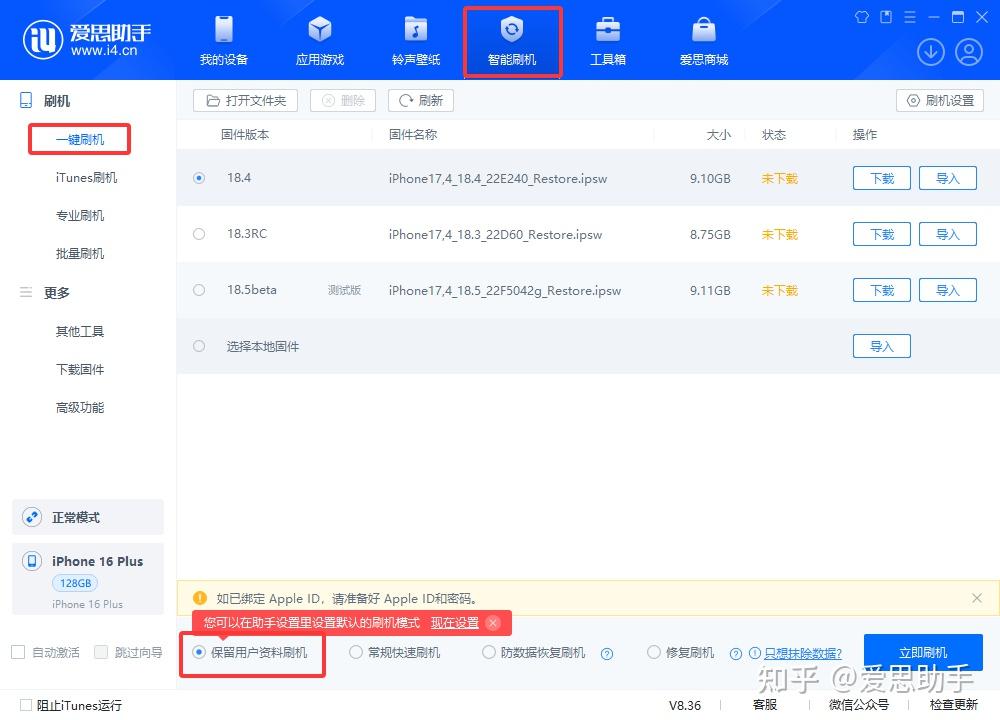Image resolution: width=1000 pixels, height=720 pixels.
Task: Open the 应用游戏 apps and games section
Action: coord(320,40)
